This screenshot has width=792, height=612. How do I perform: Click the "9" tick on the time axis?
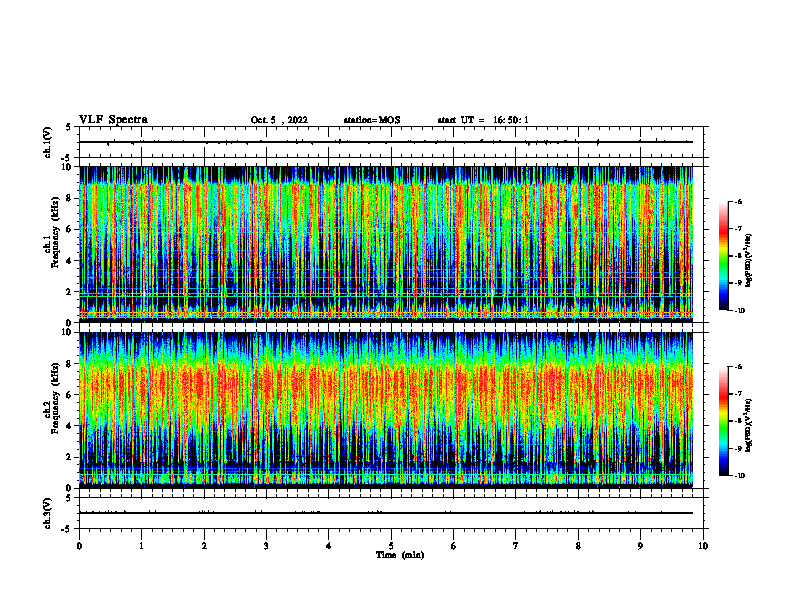point(640,546)
